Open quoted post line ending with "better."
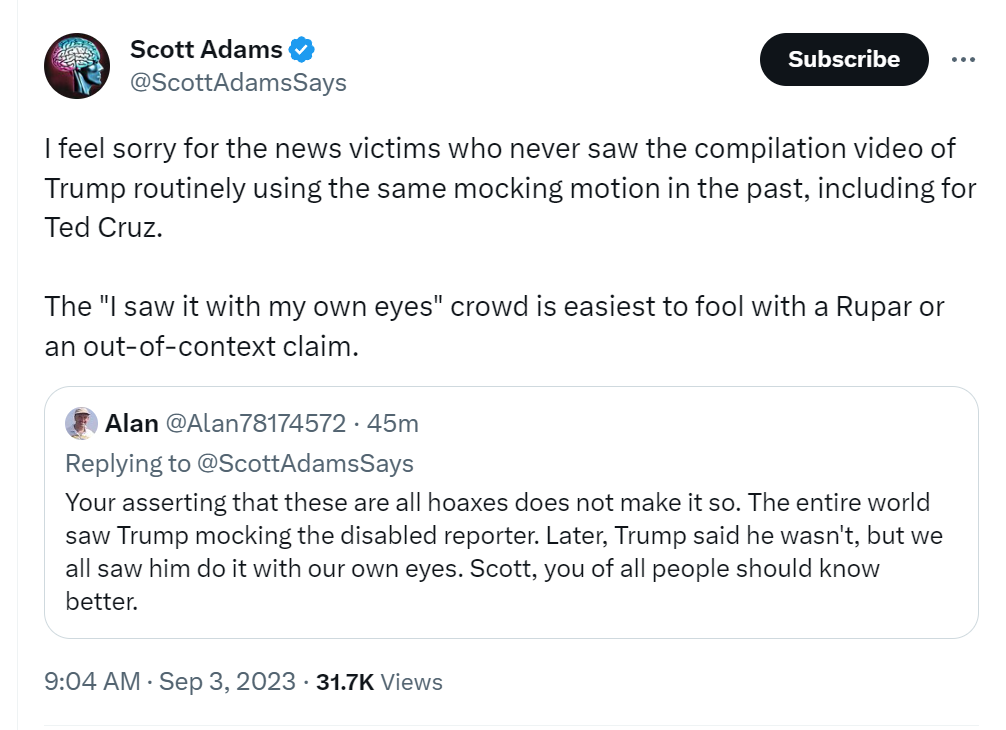The width and height of the screenshot is (1006, 730). pyautogui.click(x=102, y=601)
